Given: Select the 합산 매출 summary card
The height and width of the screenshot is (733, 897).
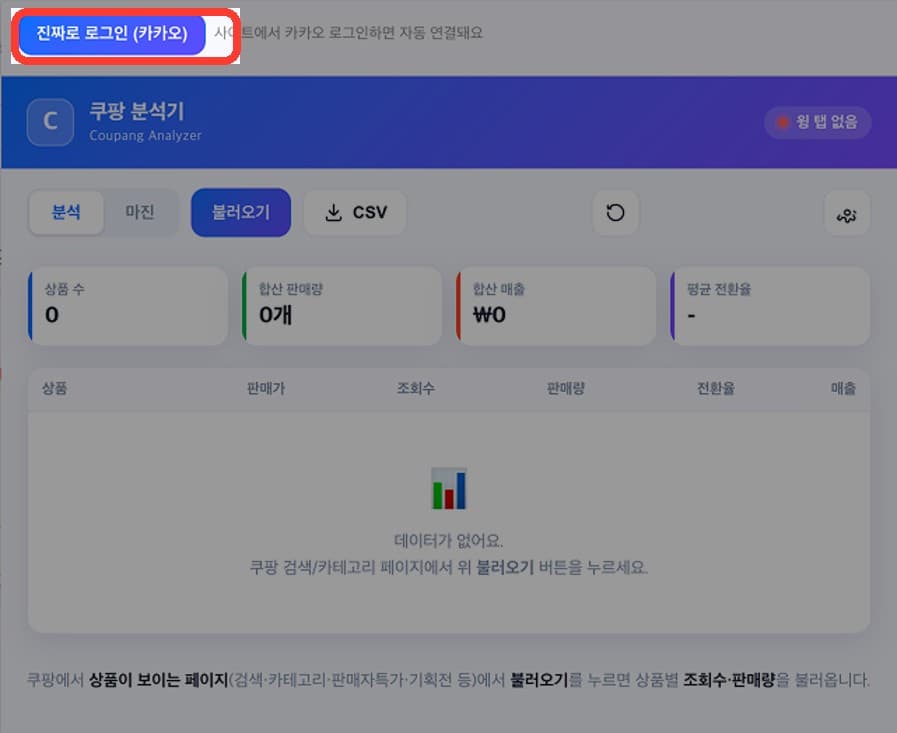Looking at the screenshot, I should pyautogui.click(x=556, y=306).
